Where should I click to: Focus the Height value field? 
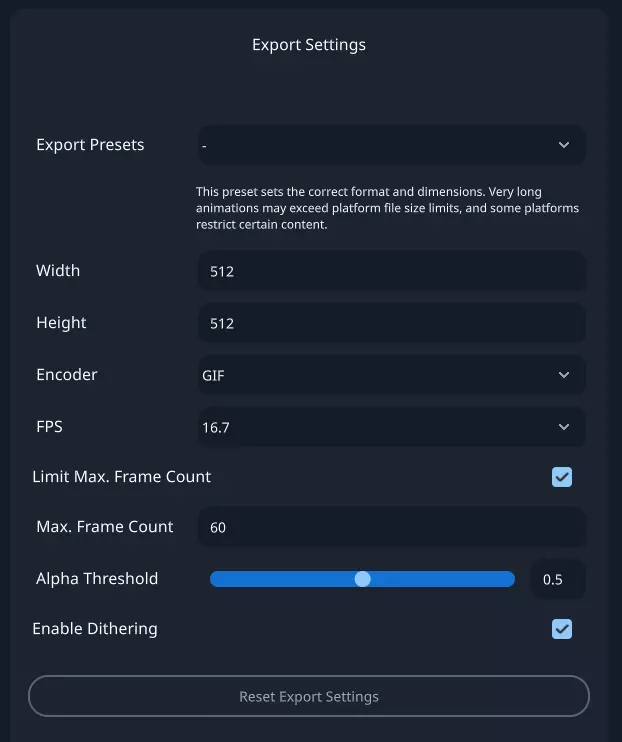(x=390, y=323)
